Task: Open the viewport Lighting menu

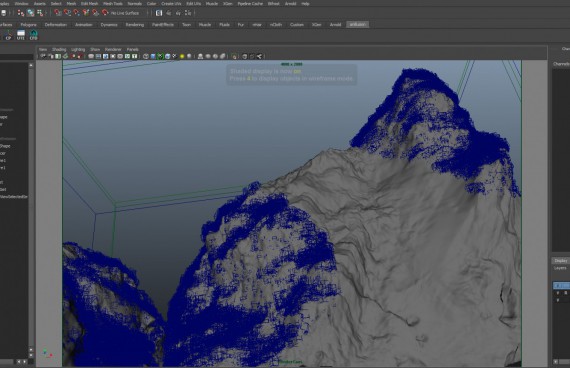Action: pos(78,49)
